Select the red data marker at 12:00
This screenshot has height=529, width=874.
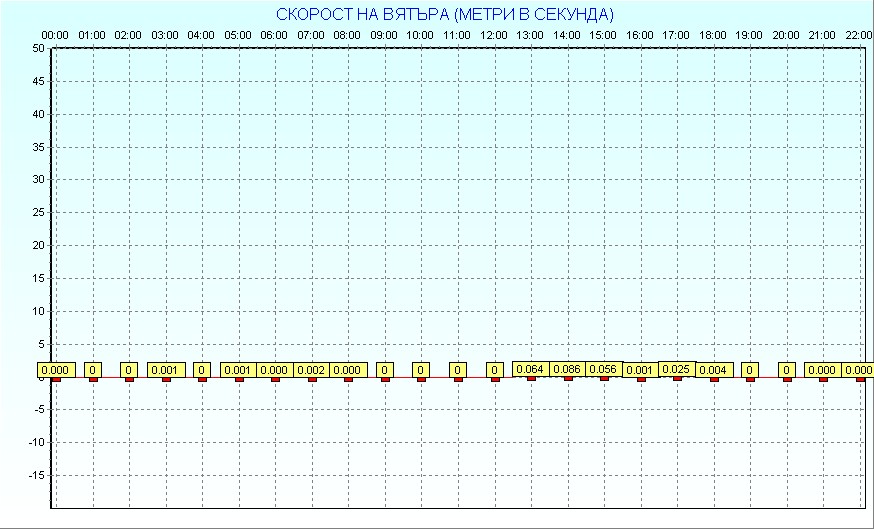(494, 379)
